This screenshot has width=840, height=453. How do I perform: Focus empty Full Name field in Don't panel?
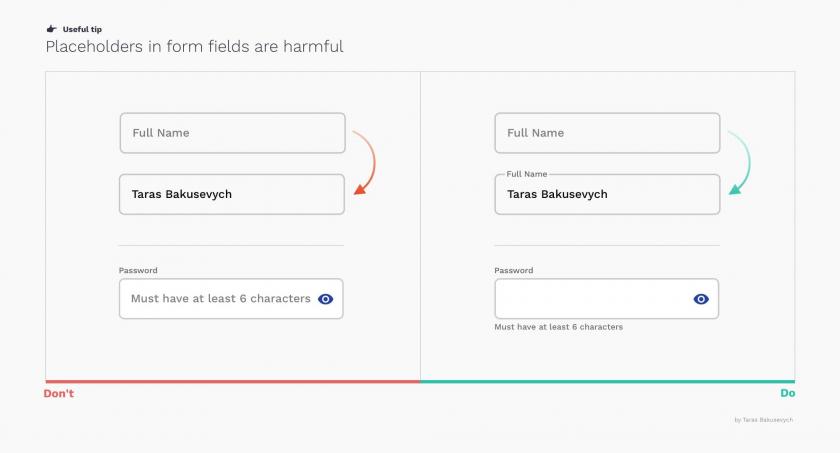232,133
